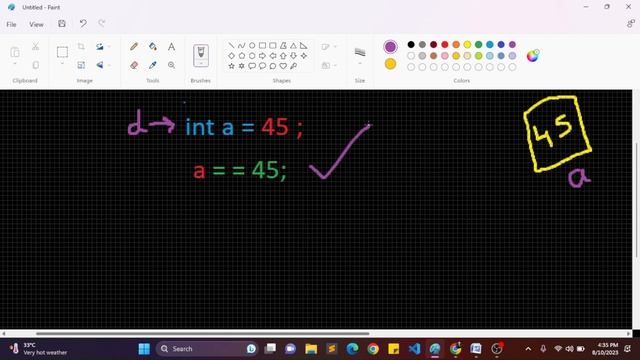Select the Right arrow shape
Image resolution: width=640 pixels, height=360 pixels.
pyautogui.click(x=262, y=56)
